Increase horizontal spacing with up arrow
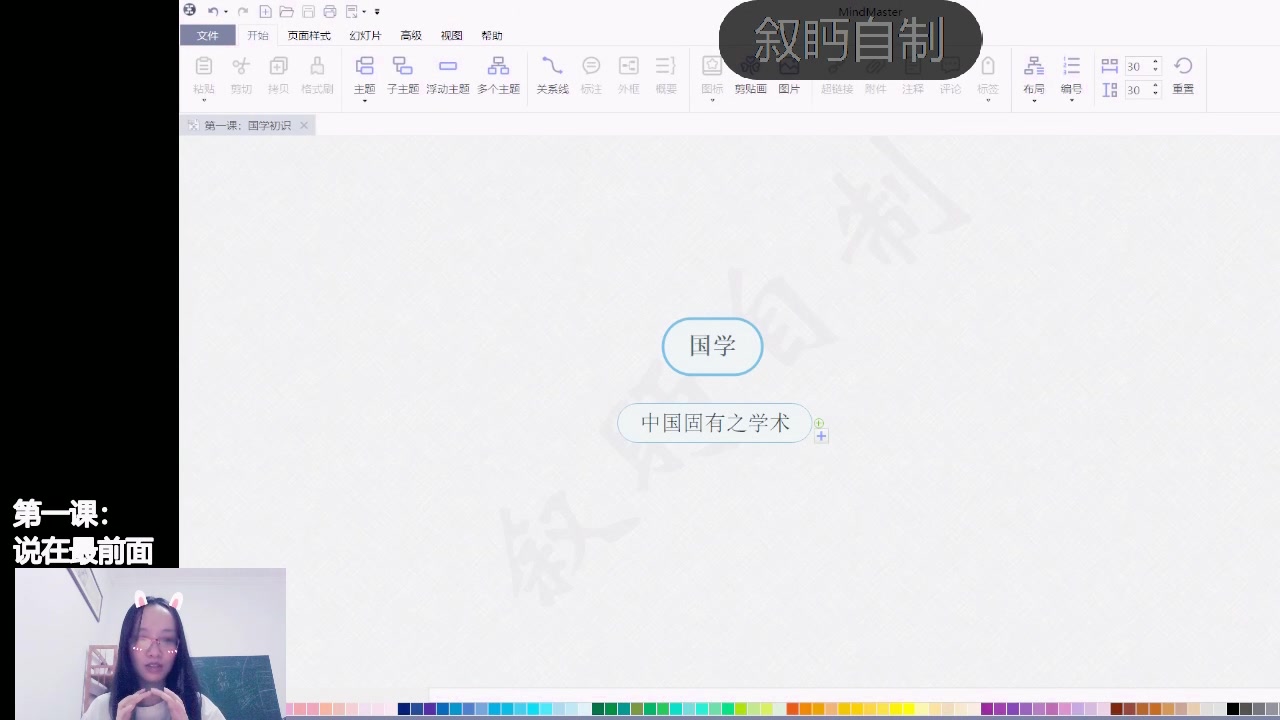The height and width of the screenshot is (720, 1280). click(x=1156, y=62)
